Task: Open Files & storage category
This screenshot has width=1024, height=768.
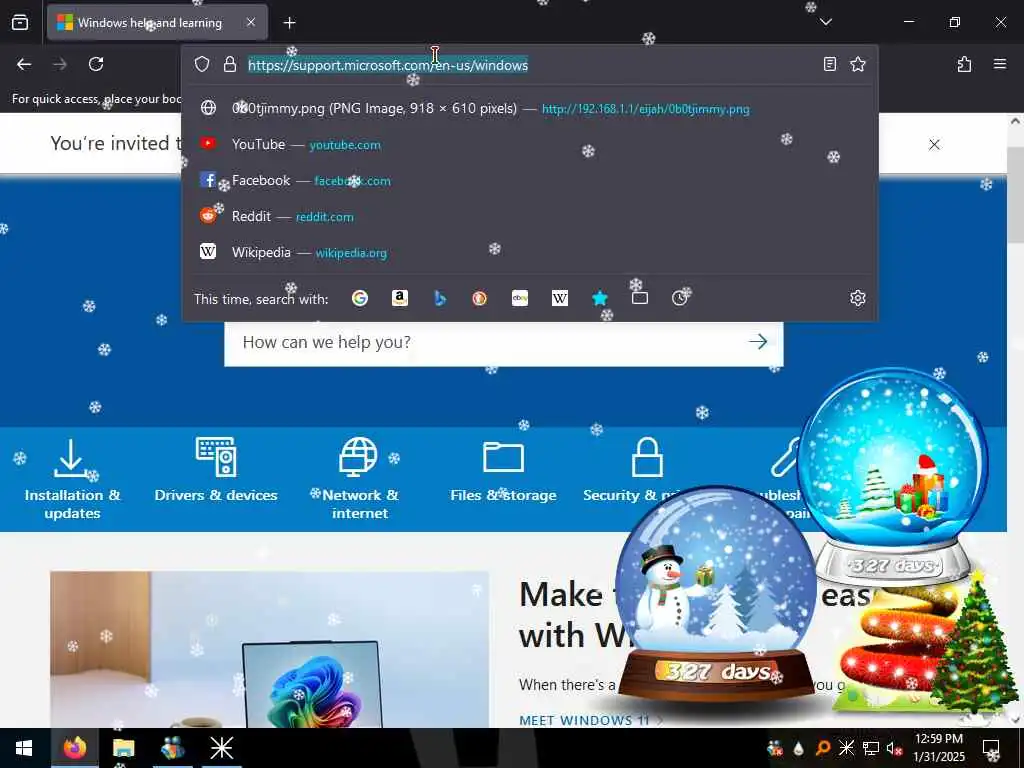Action: [x=503, y=470]
